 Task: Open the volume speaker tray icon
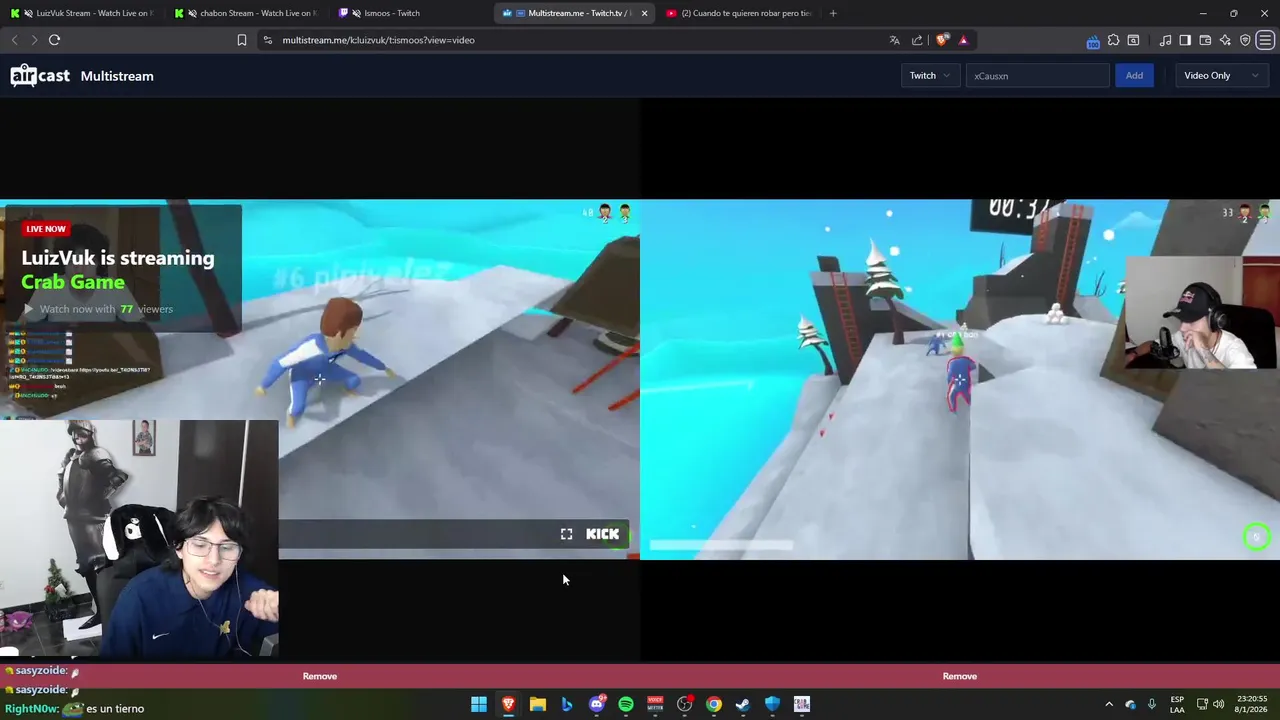point(1219,704)
